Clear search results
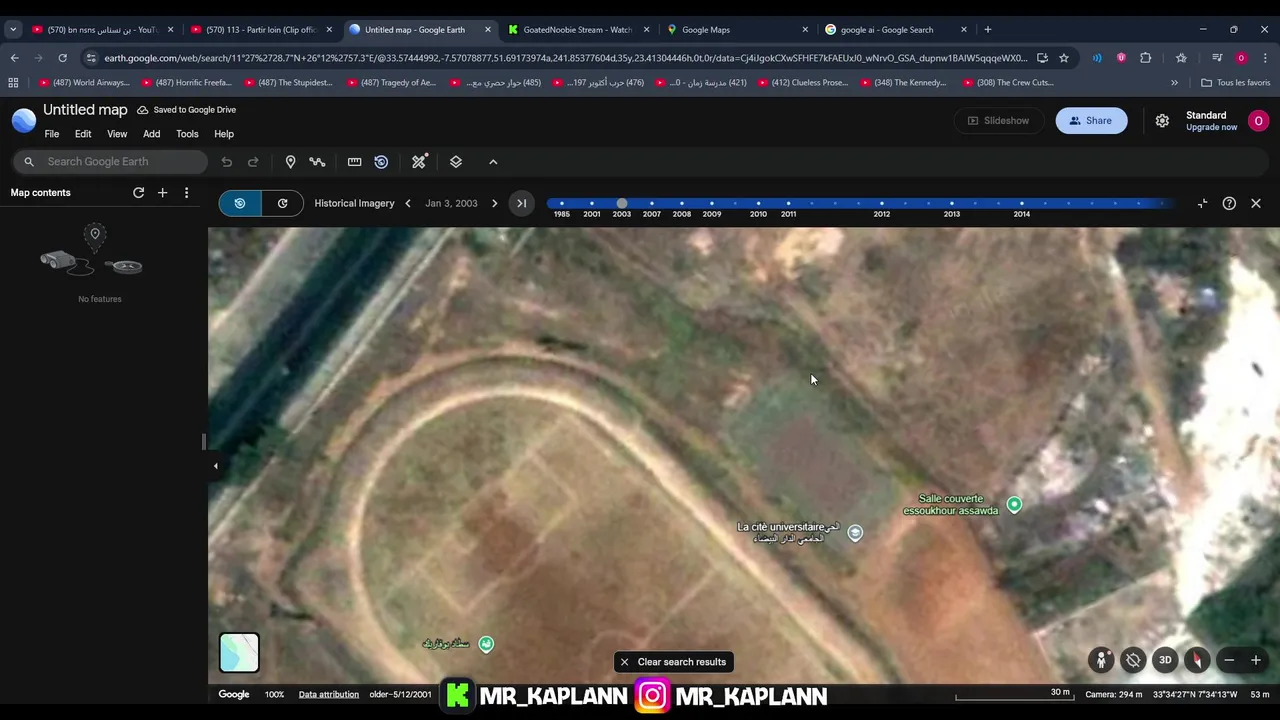 pyautogui.click(x=672, y=662)
